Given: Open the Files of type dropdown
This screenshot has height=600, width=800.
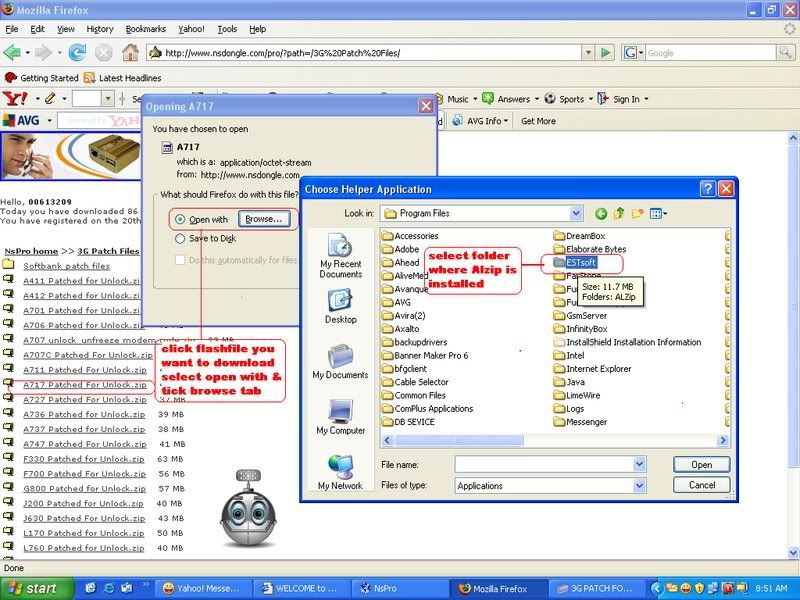Looking at the screenshot, I should pos(640,486).
